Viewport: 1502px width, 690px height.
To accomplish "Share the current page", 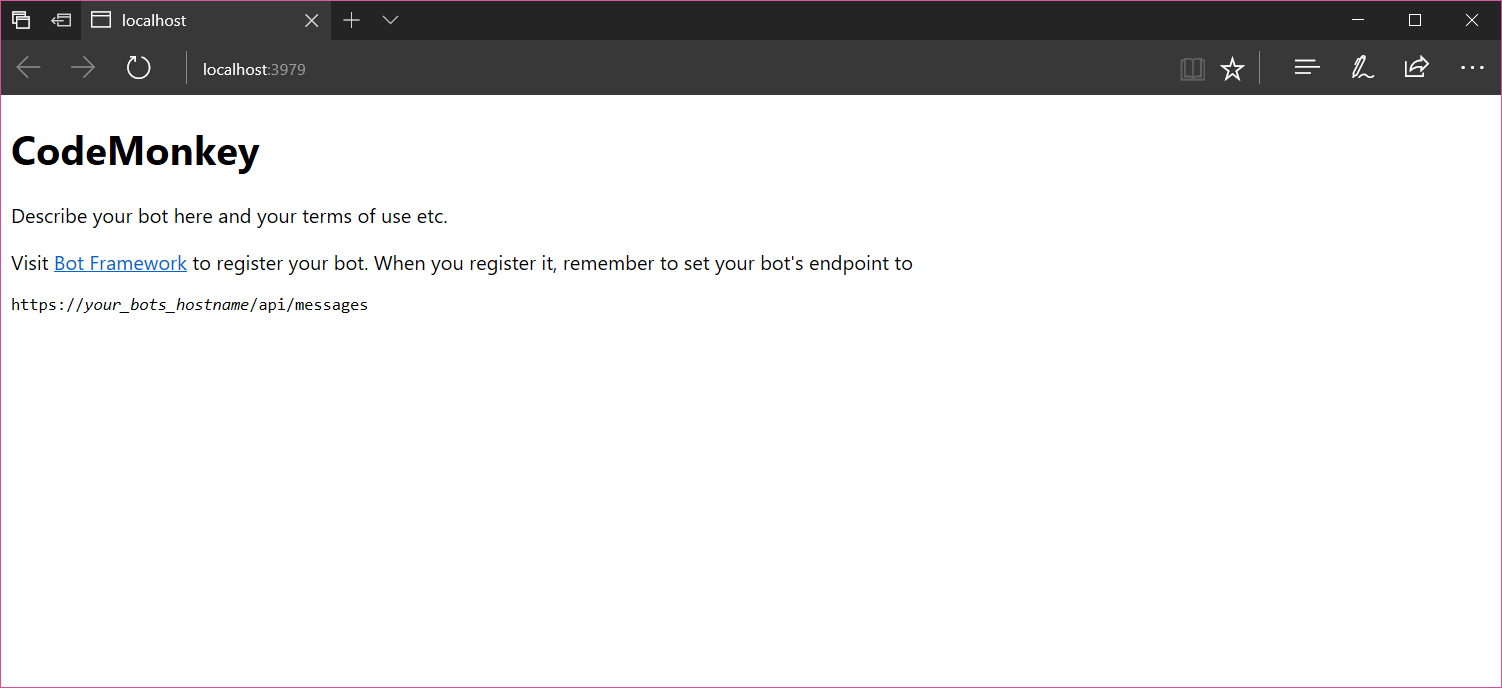I will pyautogui.click(x=1416, y=68).
